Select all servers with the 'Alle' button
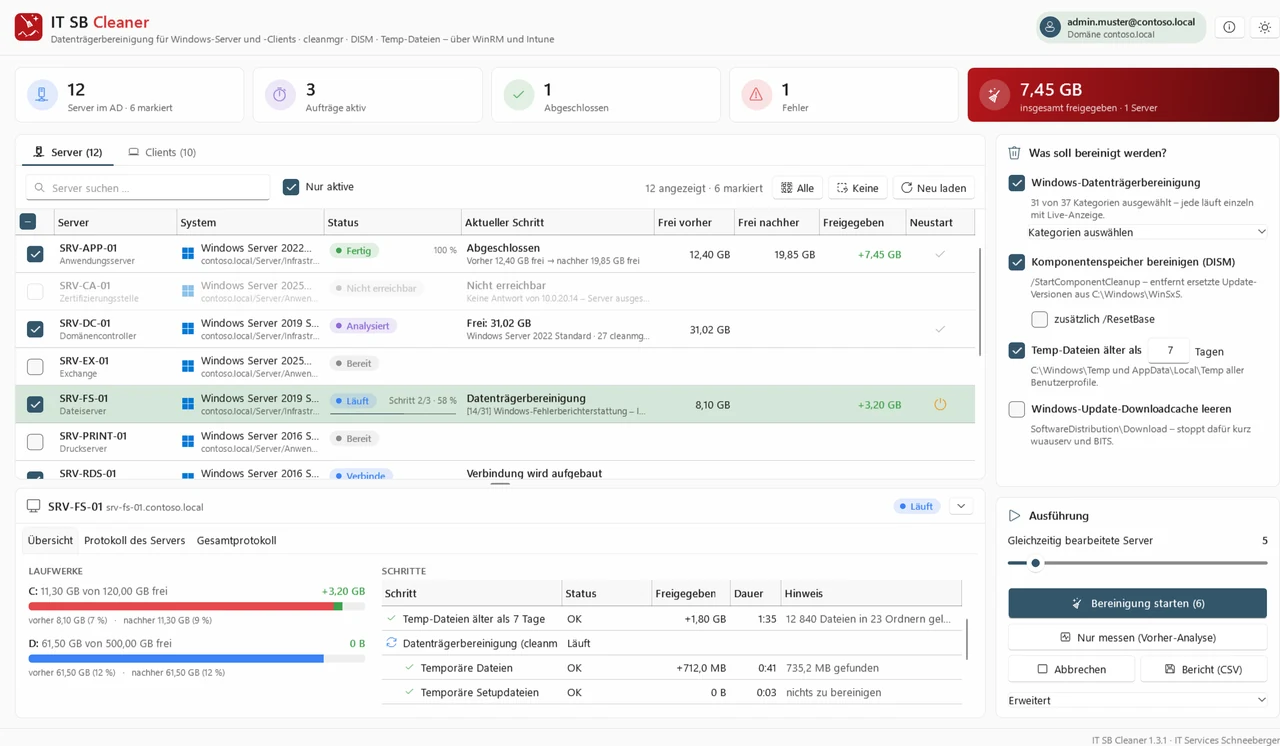 coord(797,188)
